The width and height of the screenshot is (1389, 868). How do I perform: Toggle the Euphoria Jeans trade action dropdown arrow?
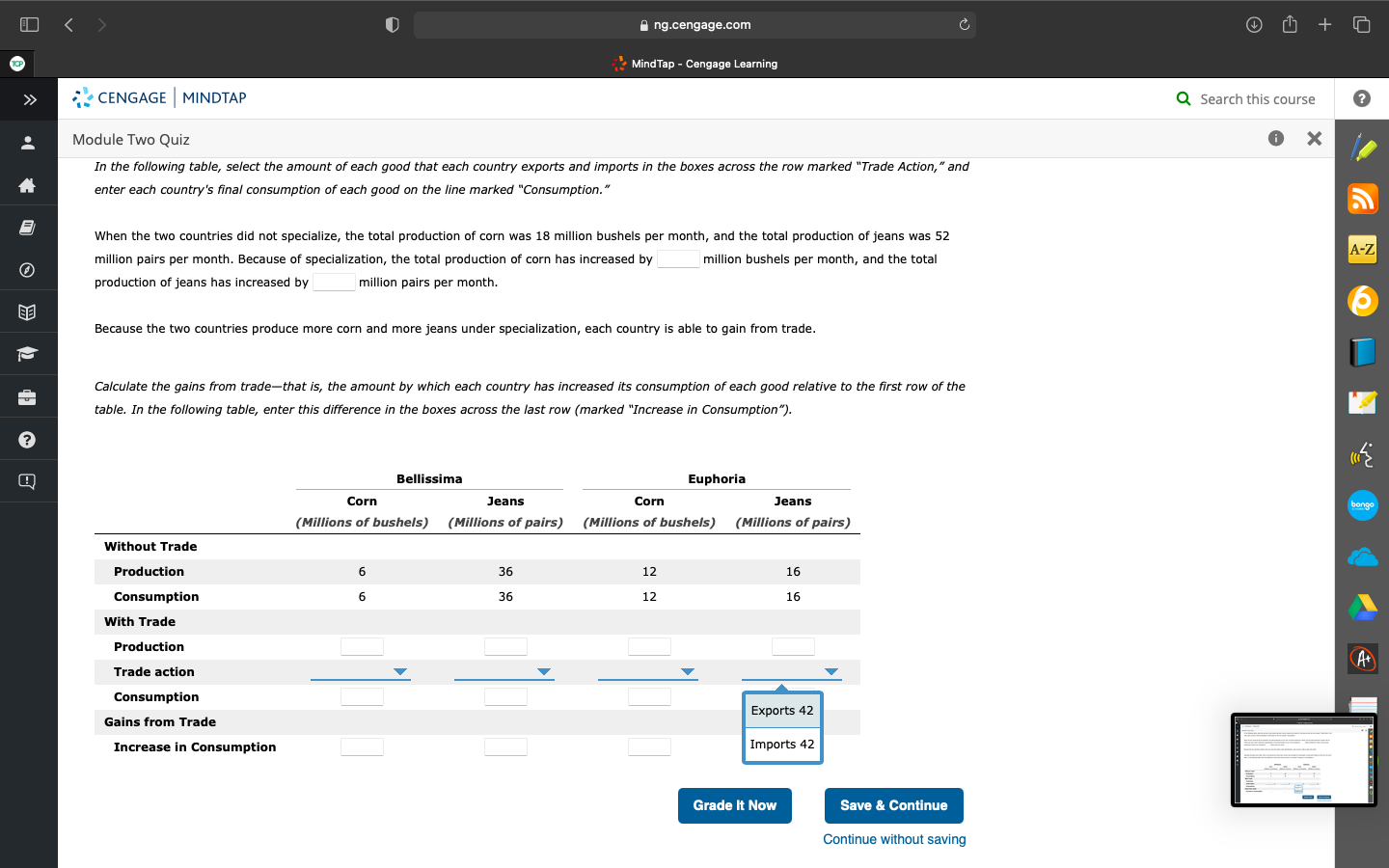click(831, 671)
